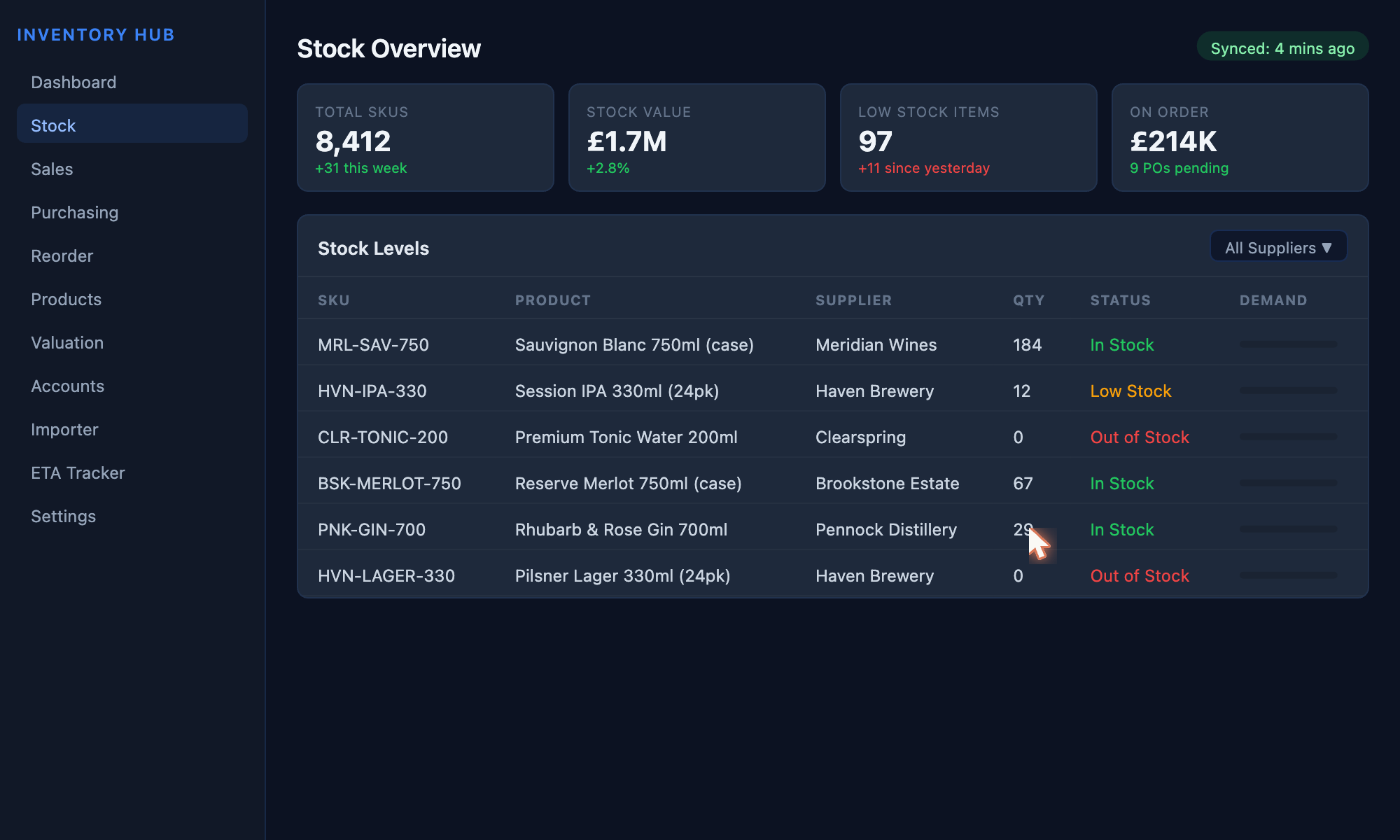Open the Importer tool

132,430
